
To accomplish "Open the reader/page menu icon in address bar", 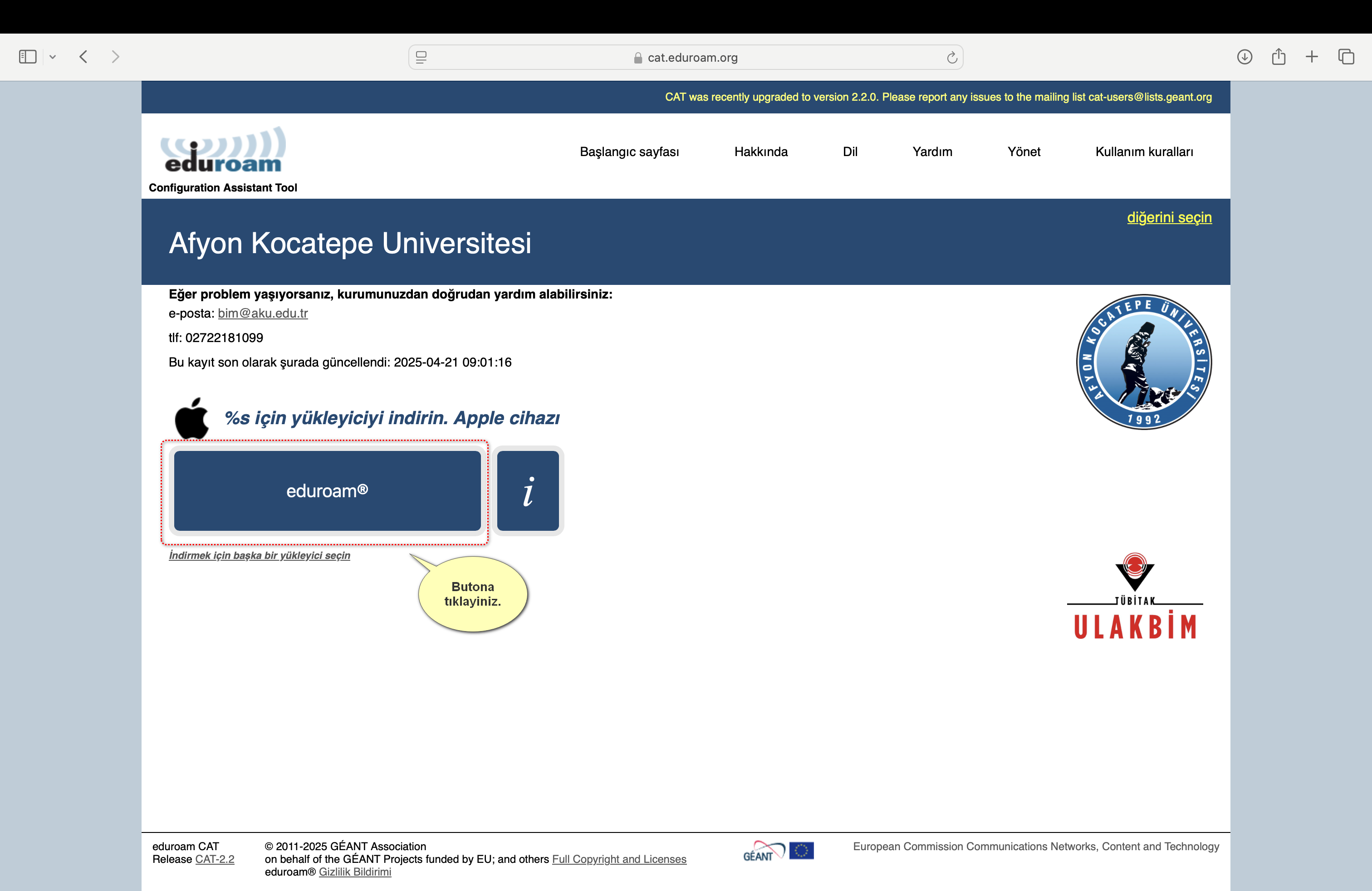I will 421,57.
